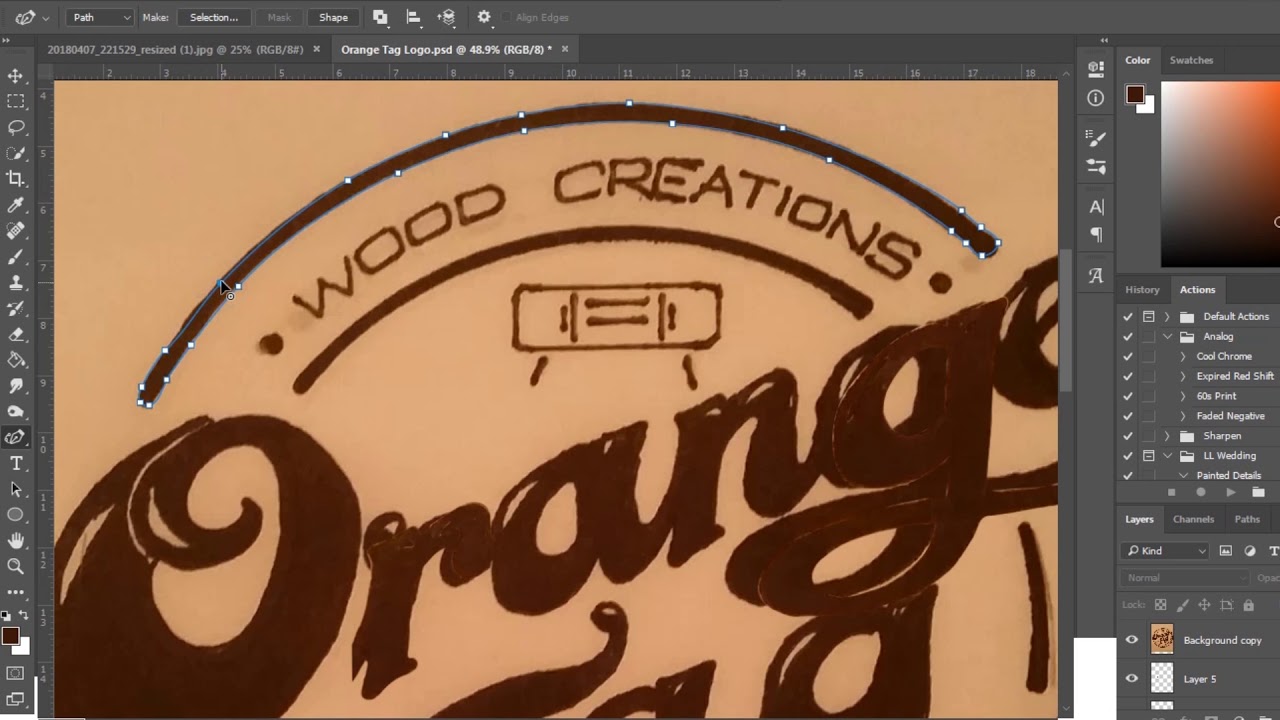Toggle Quick Mask mode
Screen dimensions: 1280x720
click(x=15, y=673)
